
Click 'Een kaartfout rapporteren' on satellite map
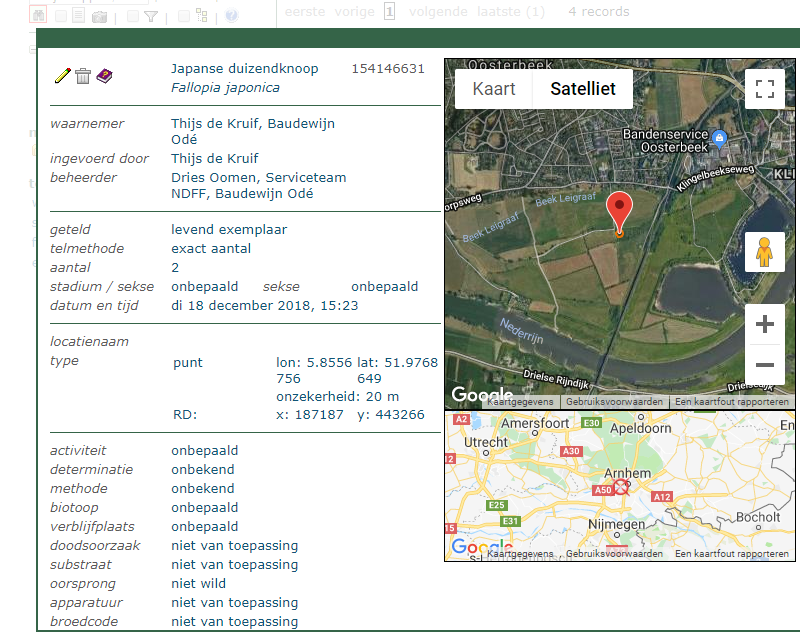732,402
